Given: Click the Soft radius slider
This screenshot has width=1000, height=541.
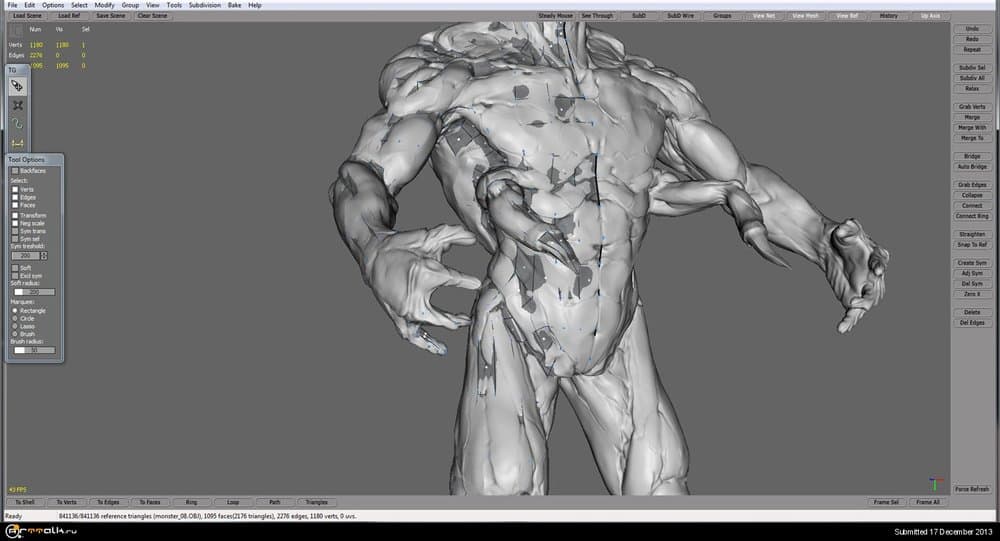Looking at the screenshot, I should tap(34, 292).
